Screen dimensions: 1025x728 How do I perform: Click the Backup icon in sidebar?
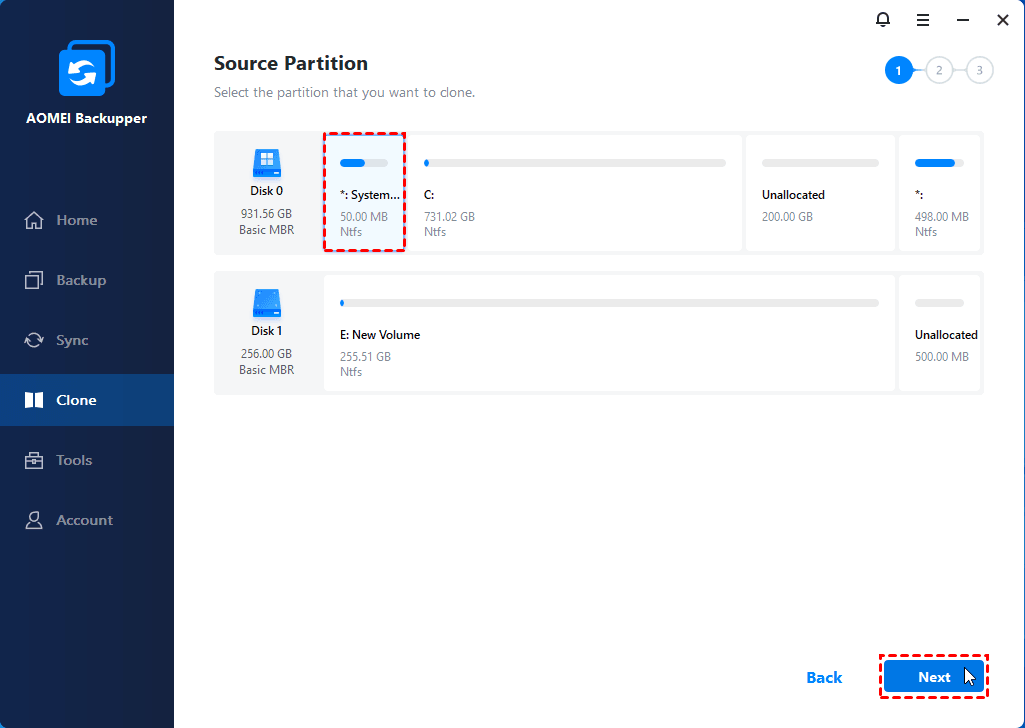pyautogui.click(x=34, y=280)
